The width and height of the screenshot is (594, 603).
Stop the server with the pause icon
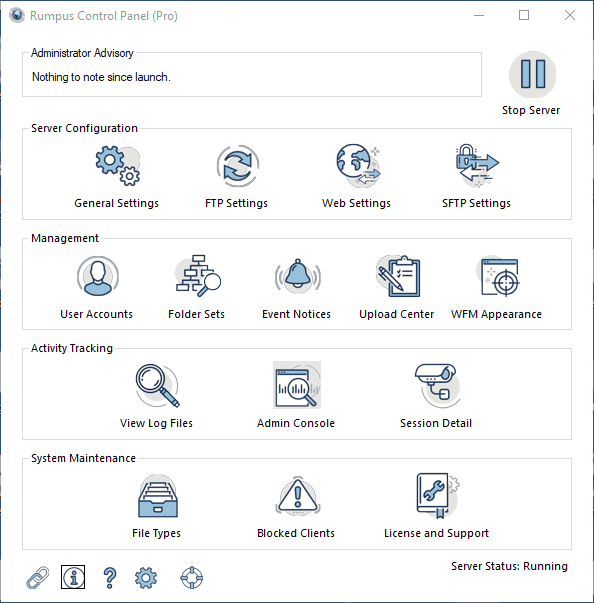pos(532,74)
